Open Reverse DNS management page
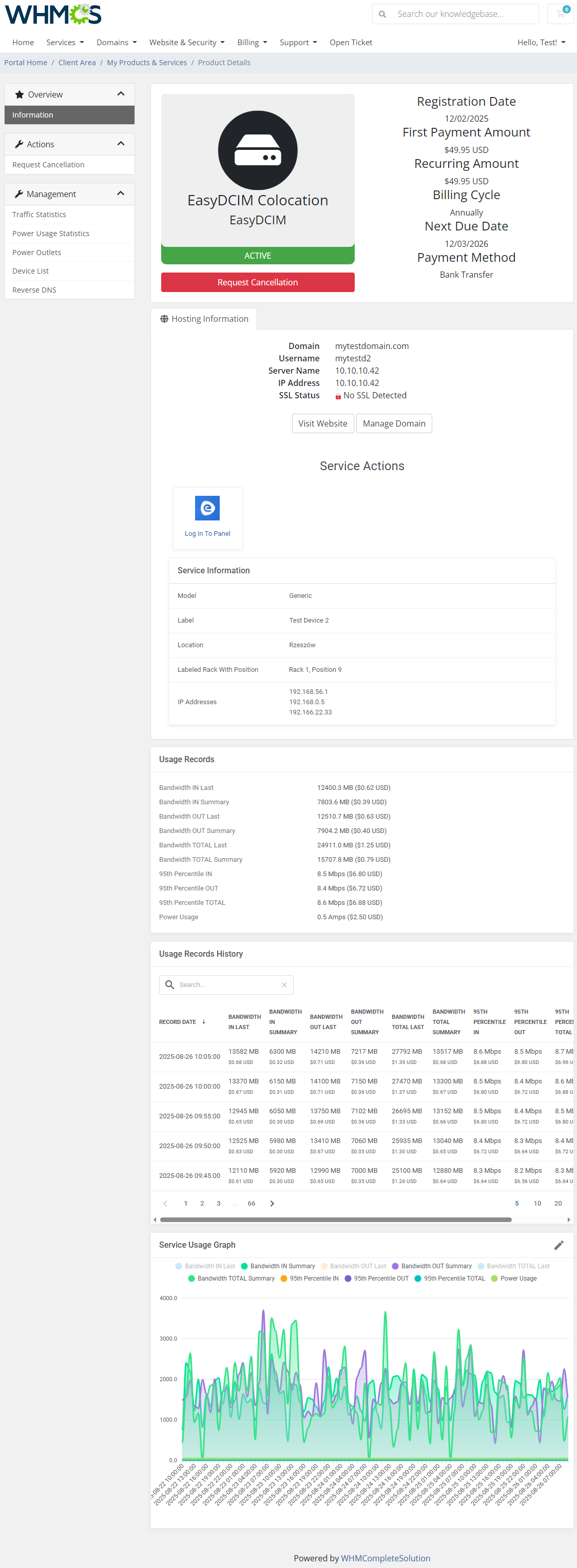The image size is (577, 1568). pyautogui.click(x=69, y=291)
